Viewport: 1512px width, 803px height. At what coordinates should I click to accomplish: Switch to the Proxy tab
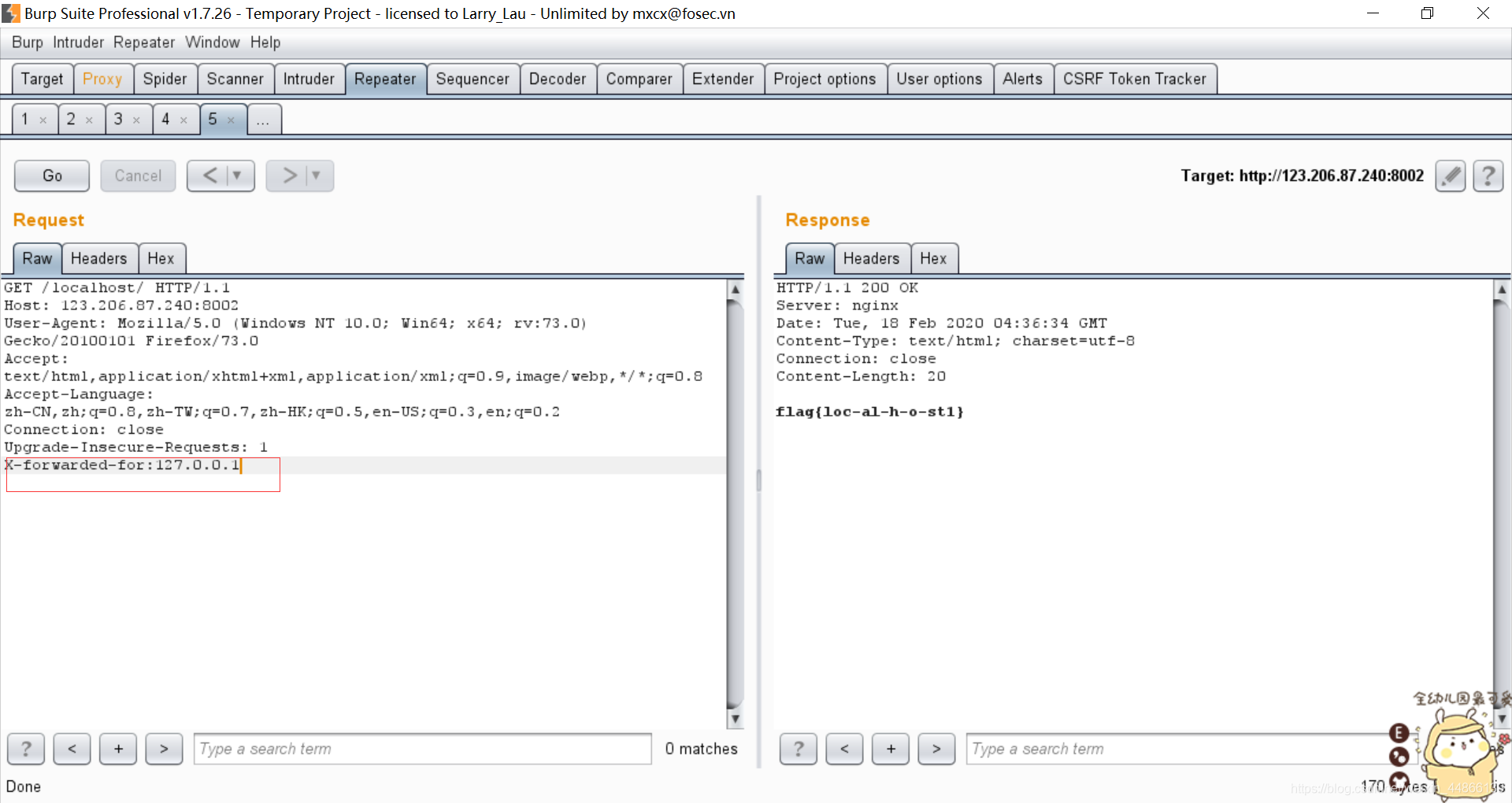coord(102,79)
